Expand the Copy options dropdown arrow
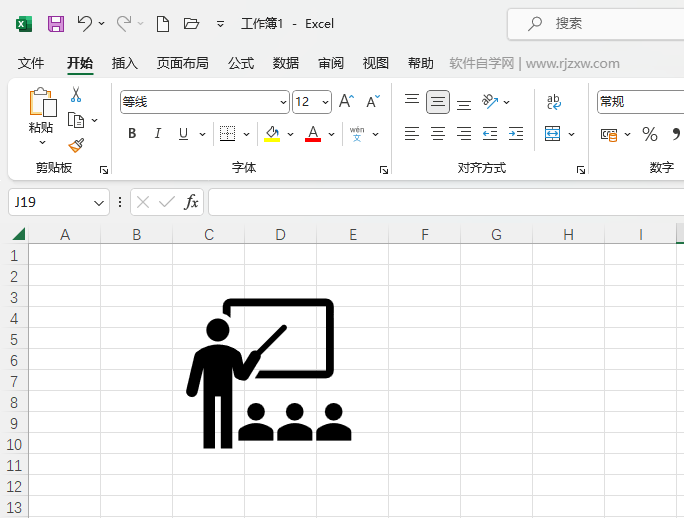This screenshot has width=684, height=518. click(x=95, y=120)
